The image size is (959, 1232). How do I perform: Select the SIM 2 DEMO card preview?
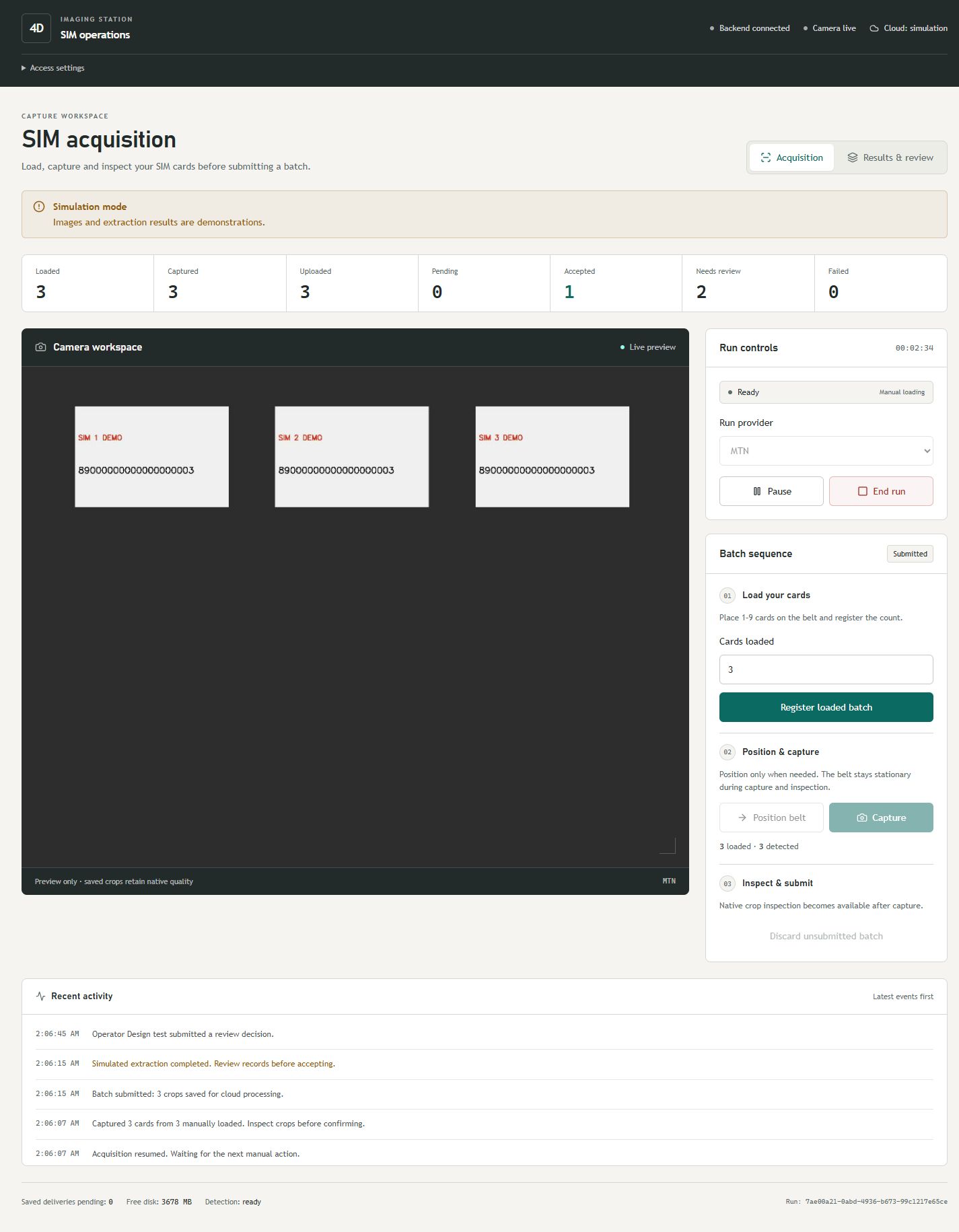coord(352,457)
